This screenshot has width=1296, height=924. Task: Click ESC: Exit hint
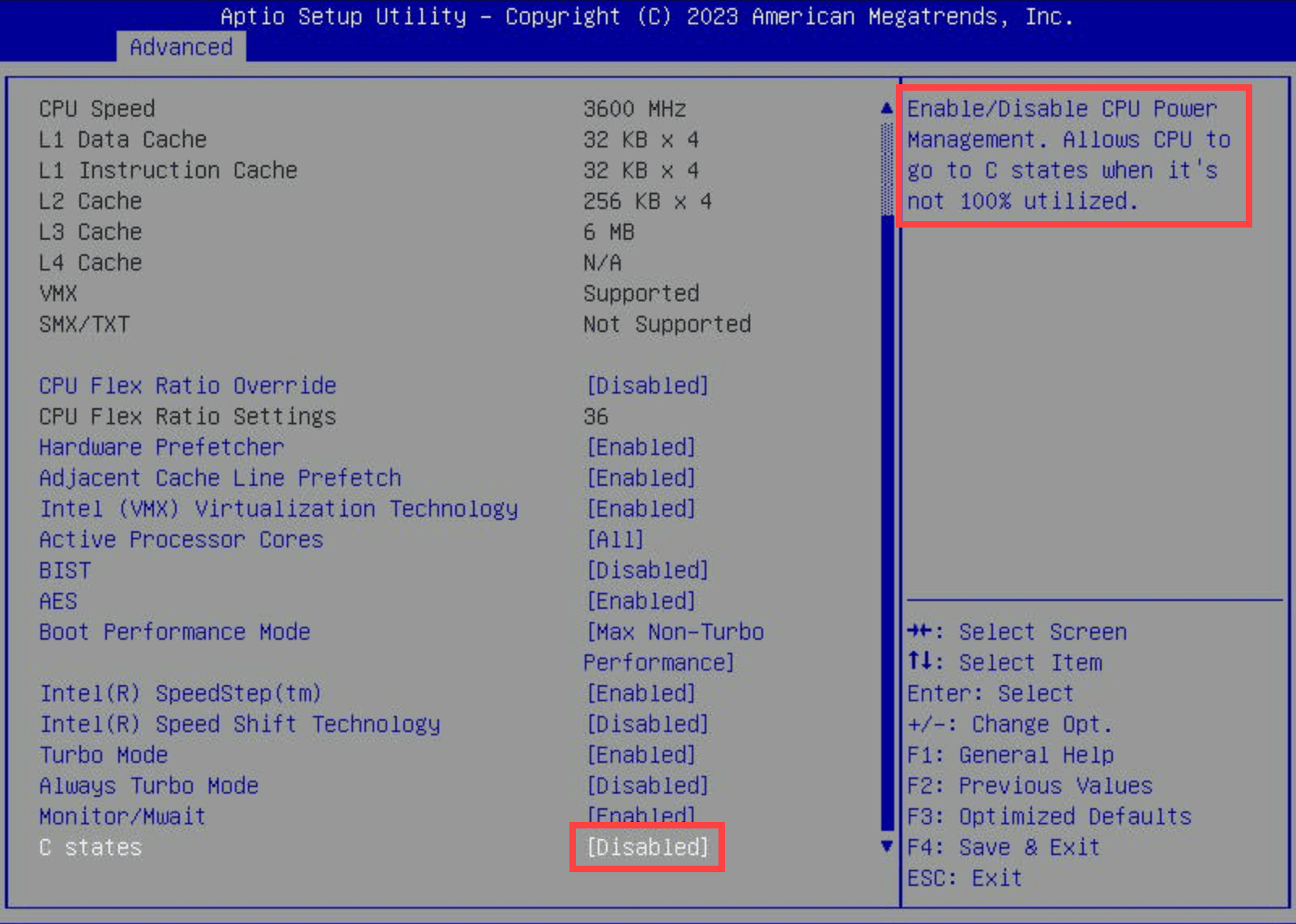point(965,878)
